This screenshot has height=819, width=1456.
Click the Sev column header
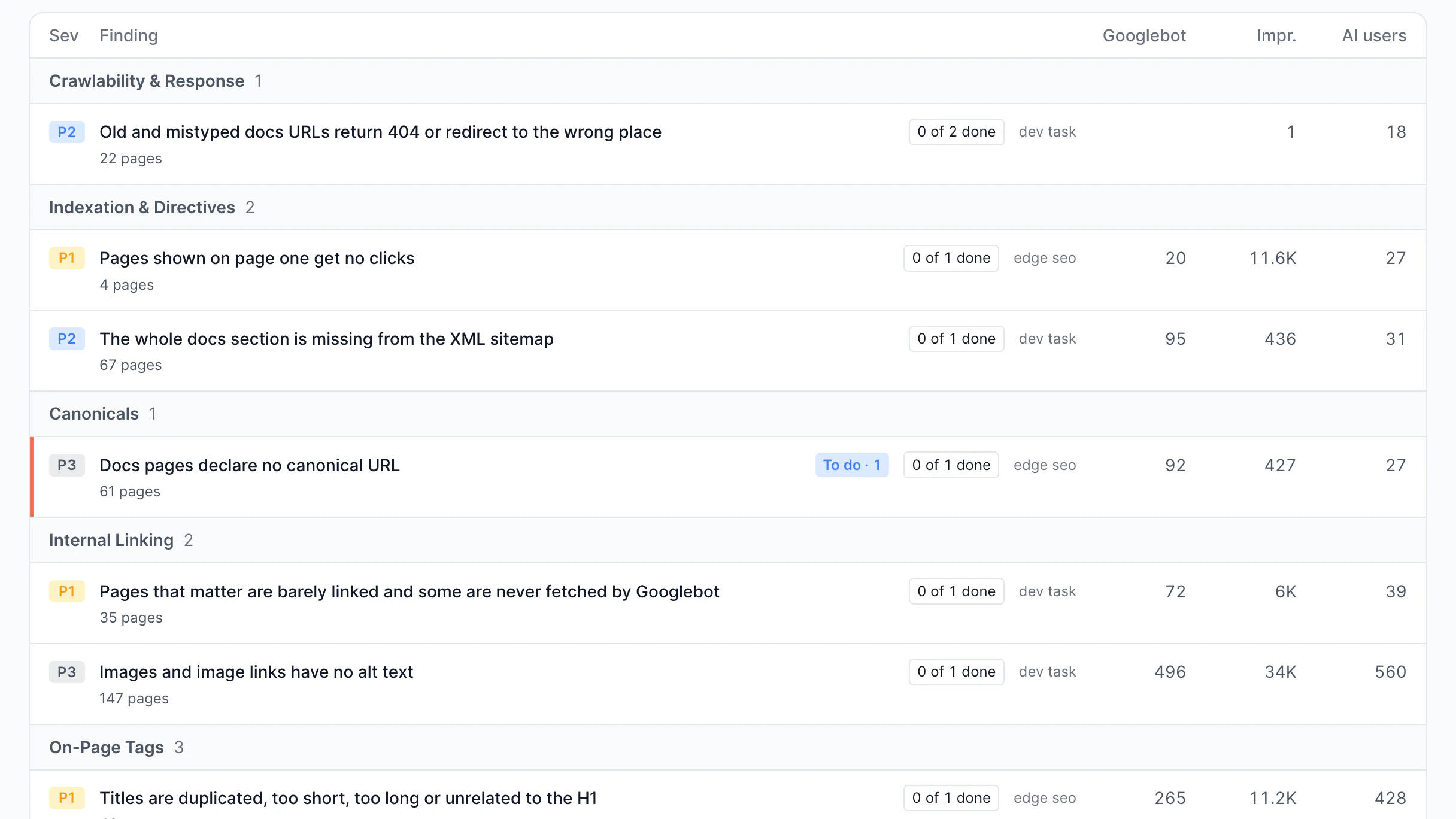click(x=63, y=35)
